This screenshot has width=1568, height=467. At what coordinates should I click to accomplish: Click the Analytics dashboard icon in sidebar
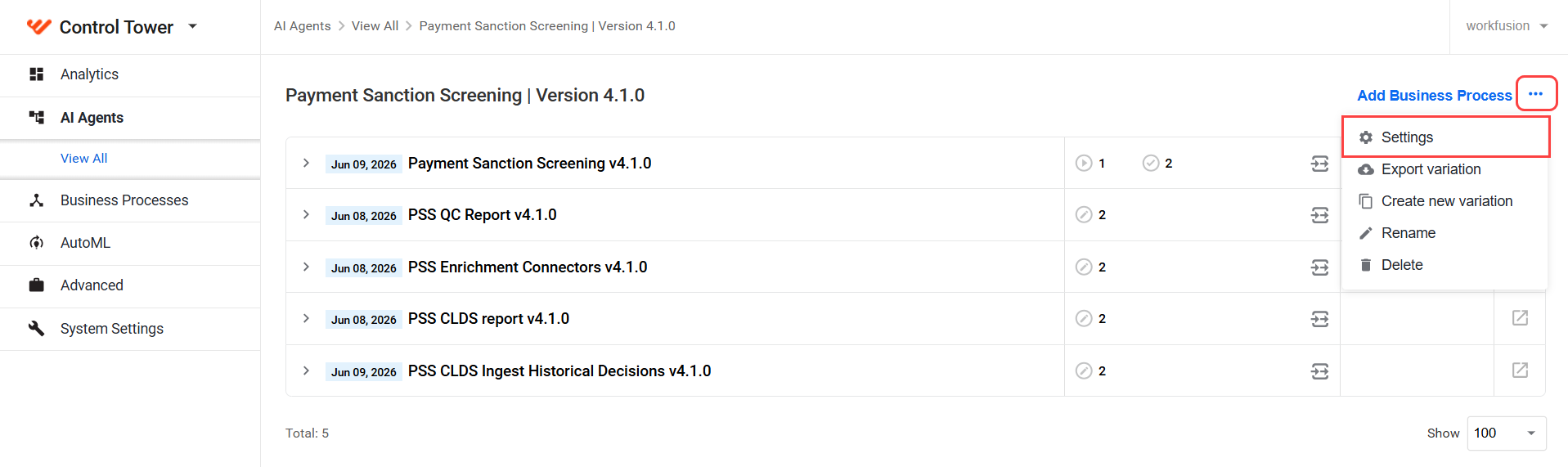36,74
